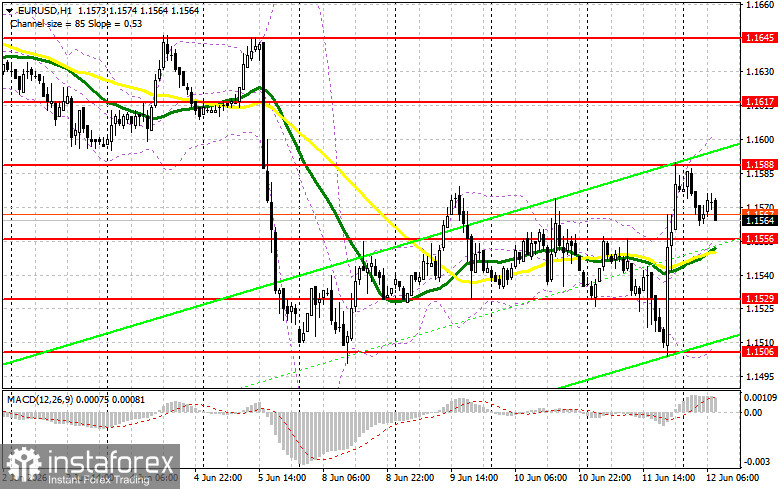This screenshot has width=781, height=489.
Task: Click the 4 Jun 22:00 time label
Action: (218, 478)
